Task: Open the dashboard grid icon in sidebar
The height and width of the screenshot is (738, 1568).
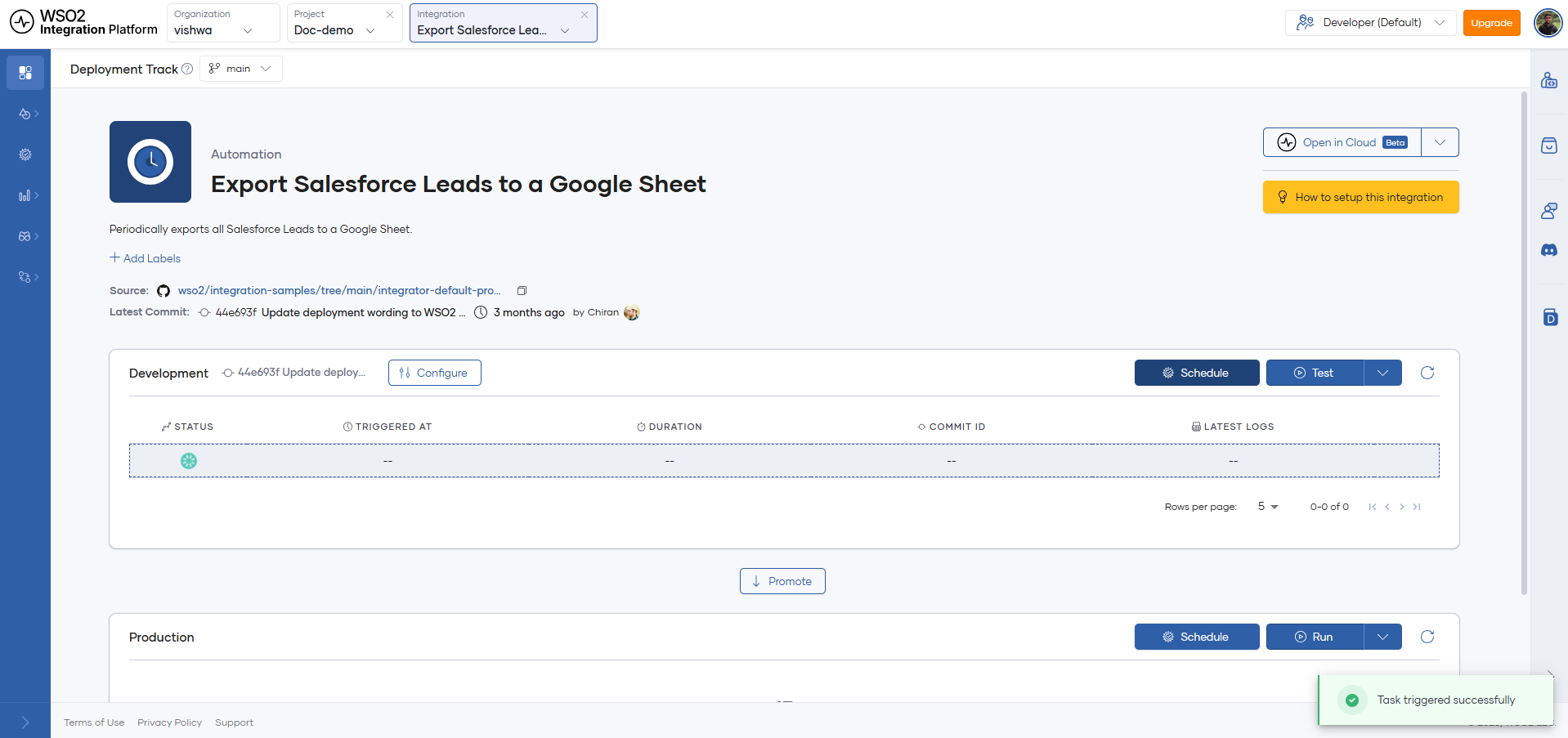Action: pos(25,73)
